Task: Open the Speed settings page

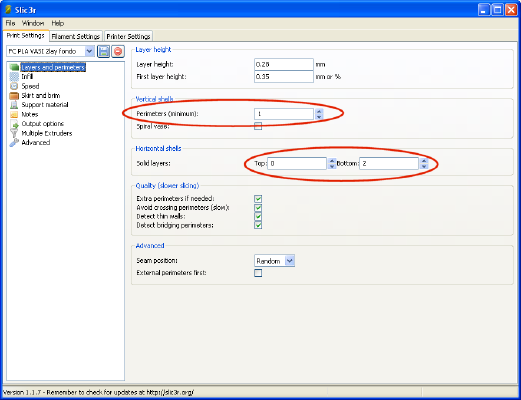Action: pyautogui.click(x=30, y=86)
